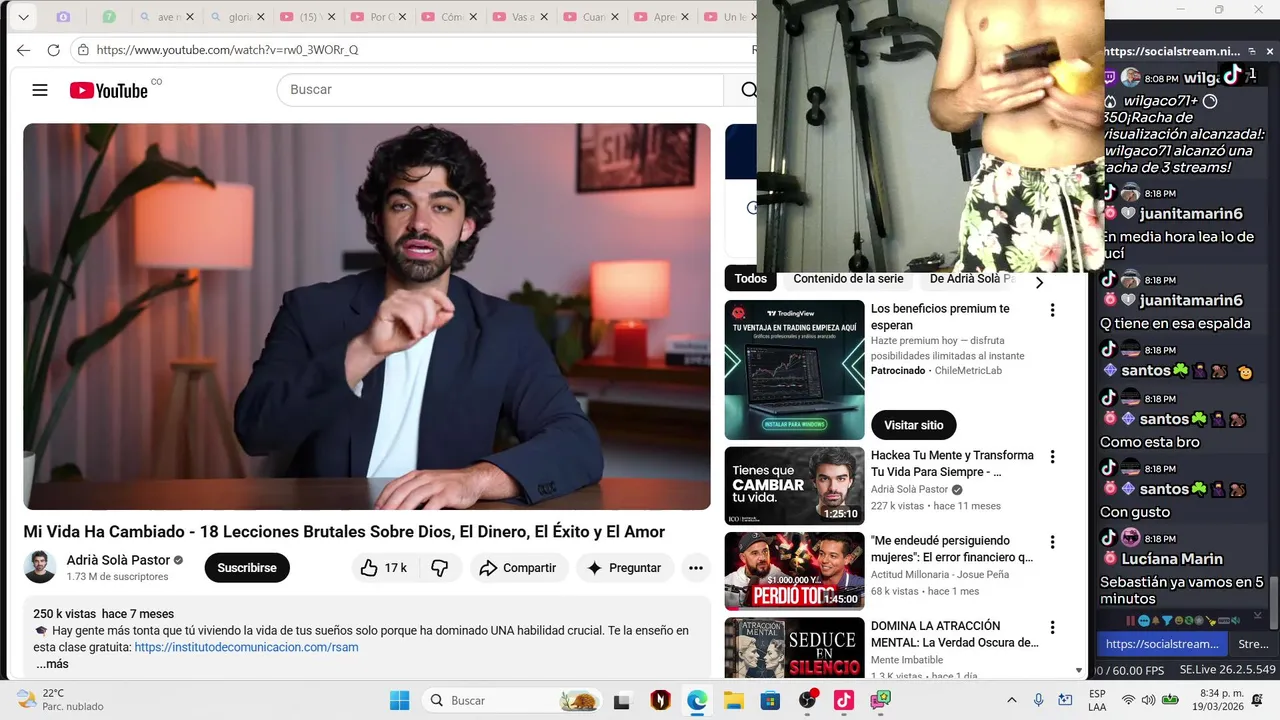
Task: Open the browser tab list dropdown
Action: click(23, 17)
